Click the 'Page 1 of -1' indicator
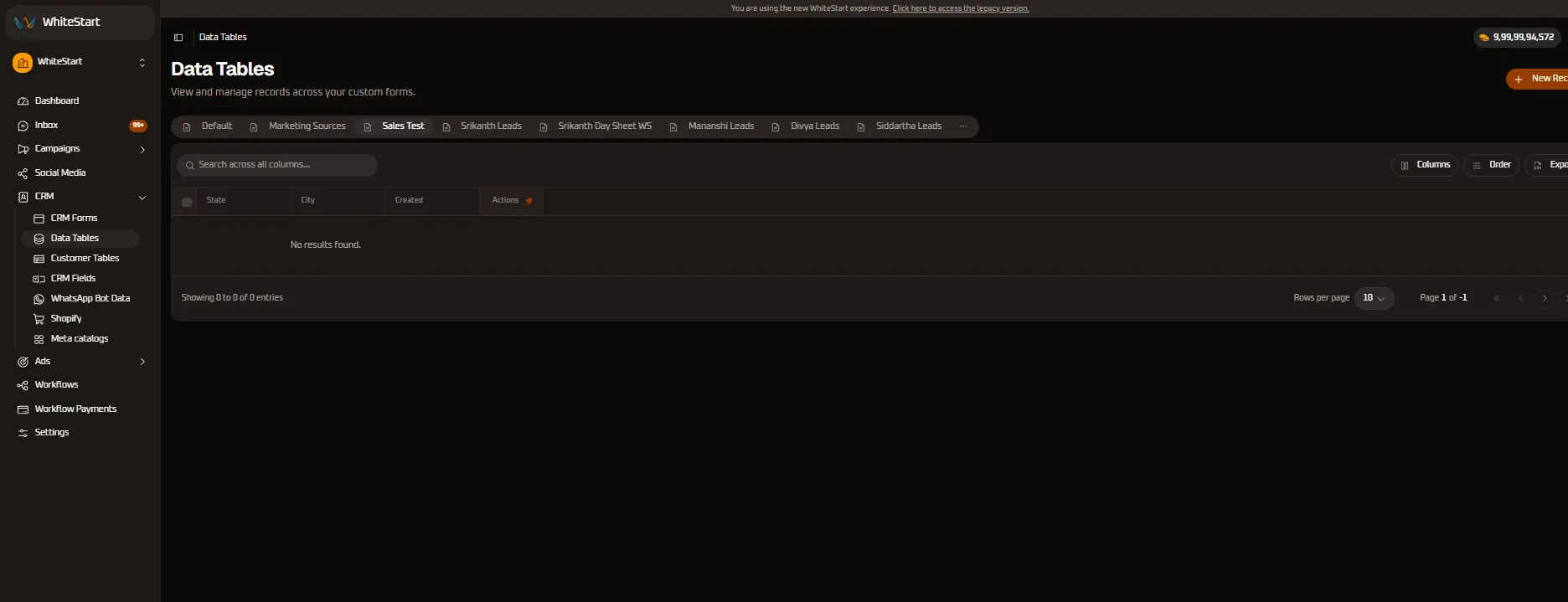 1443,298
